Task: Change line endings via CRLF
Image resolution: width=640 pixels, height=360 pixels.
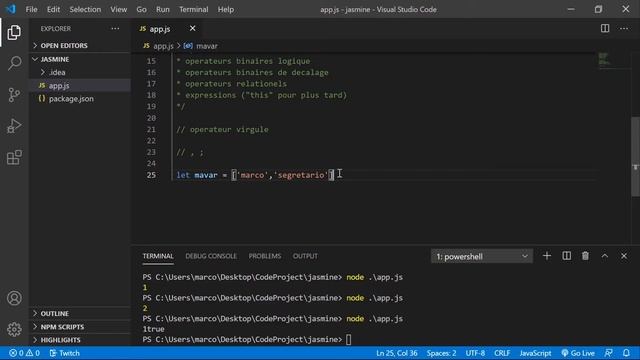Action: pyautogui.click(x=502, y=353)
